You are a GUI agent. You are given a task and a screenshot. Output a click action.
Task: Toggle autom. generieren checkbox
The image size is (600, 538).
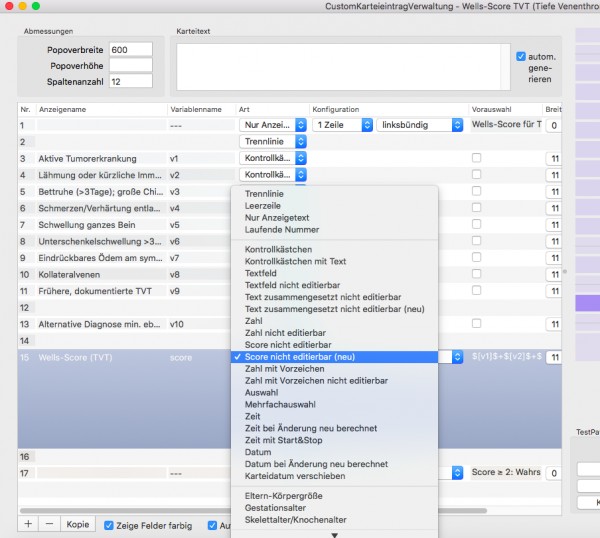click(x=521, y=57)
